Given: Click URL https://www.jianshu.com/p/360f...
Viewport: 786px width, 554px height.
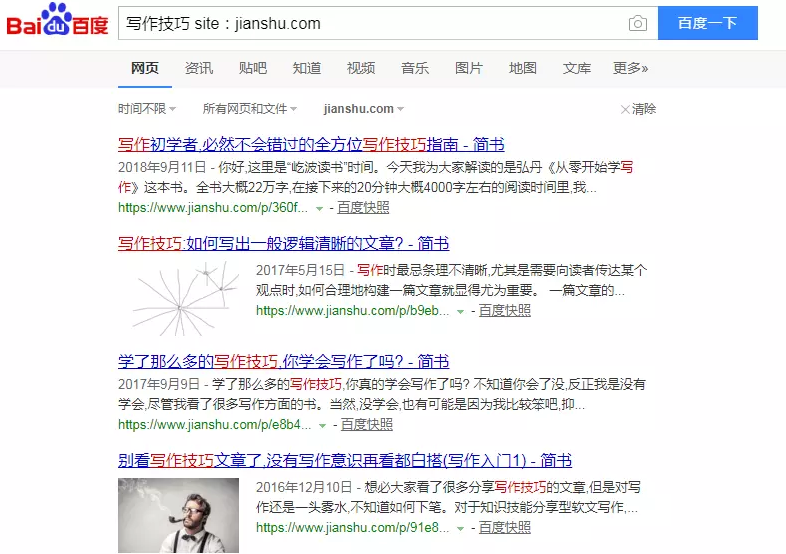Looking at the screenshot, I should (x=213, y=208).
